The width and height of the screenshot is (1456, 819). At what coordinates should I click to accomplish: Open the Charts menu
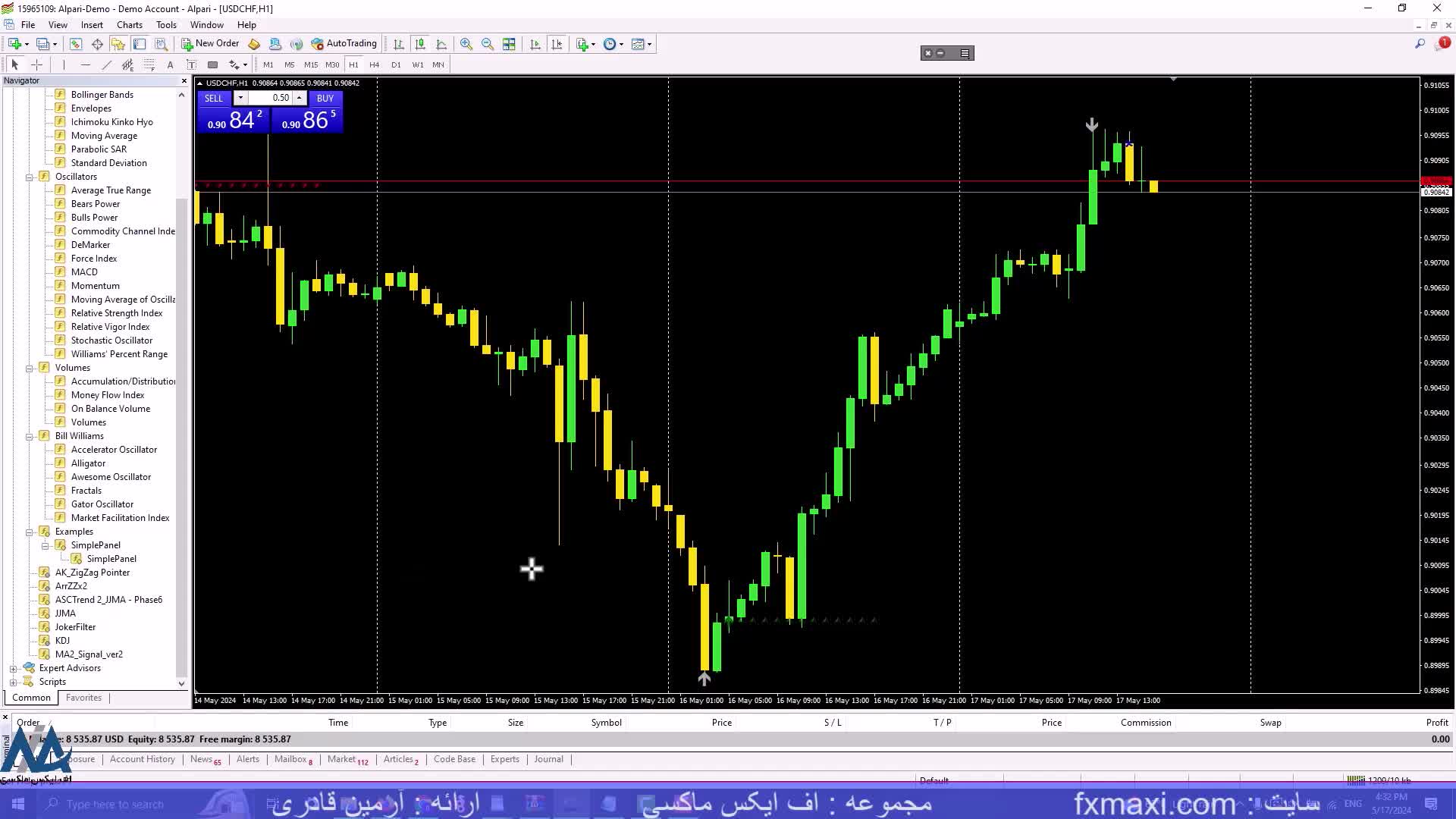pos(129,25)
